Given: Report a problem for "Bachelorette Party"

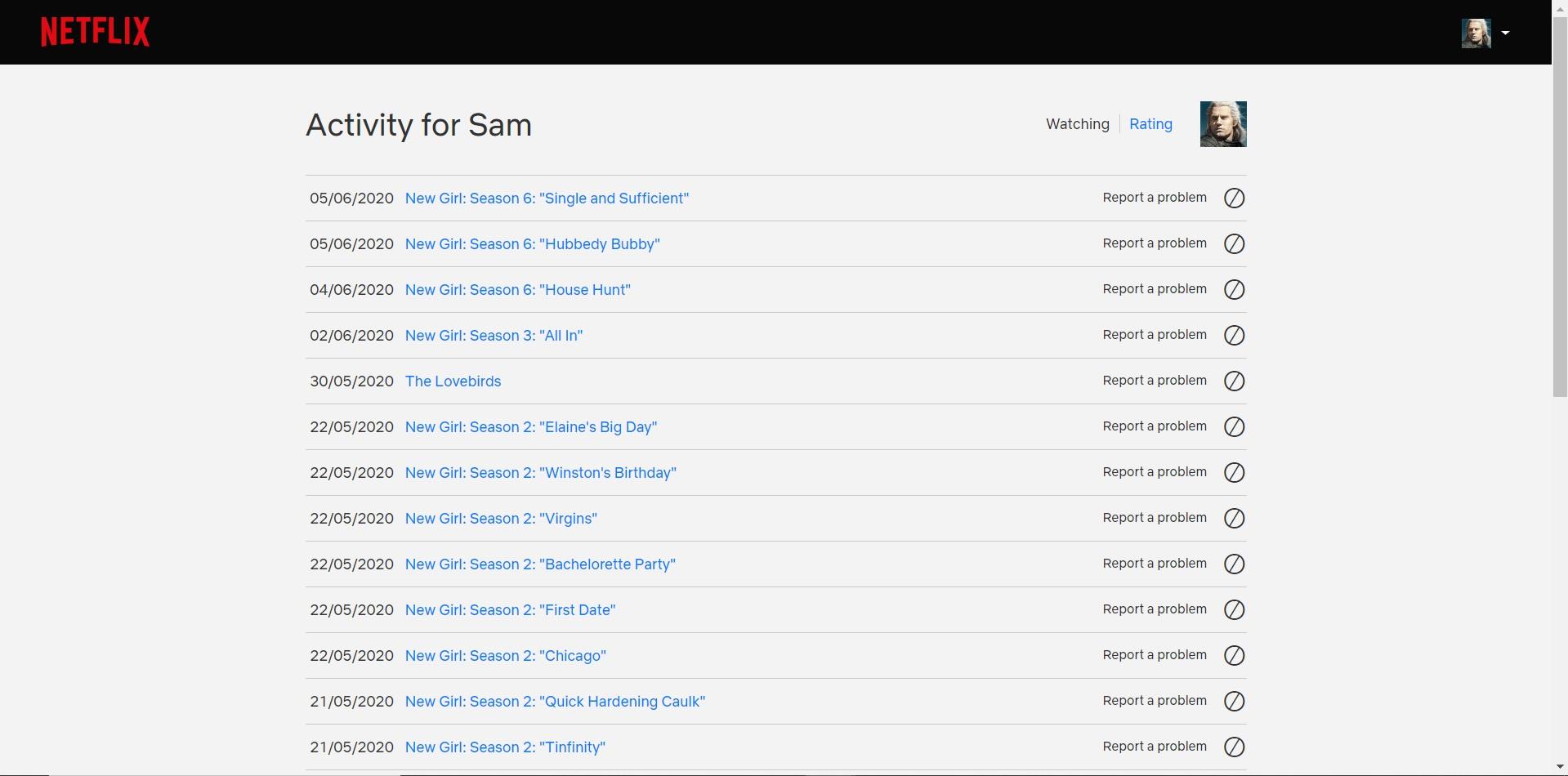Looking at the screenshot, I should pos(1155,564).
